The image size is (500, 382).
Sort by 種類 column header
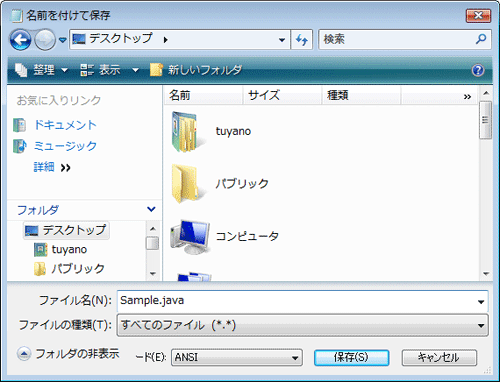tap(361, 95)
